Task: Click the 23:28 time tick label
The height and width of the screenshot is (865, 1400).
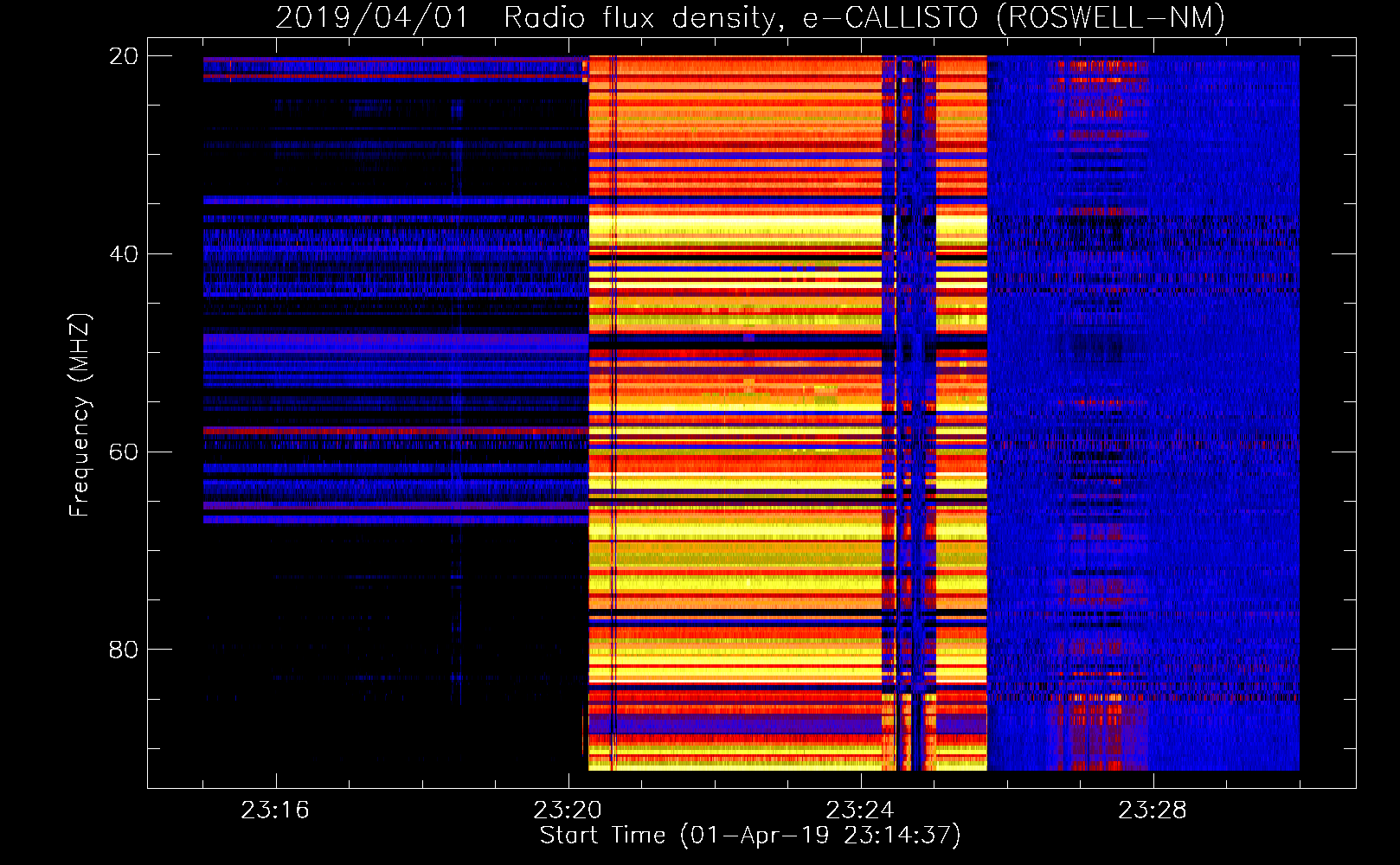Action: (x=1153, y=811)
